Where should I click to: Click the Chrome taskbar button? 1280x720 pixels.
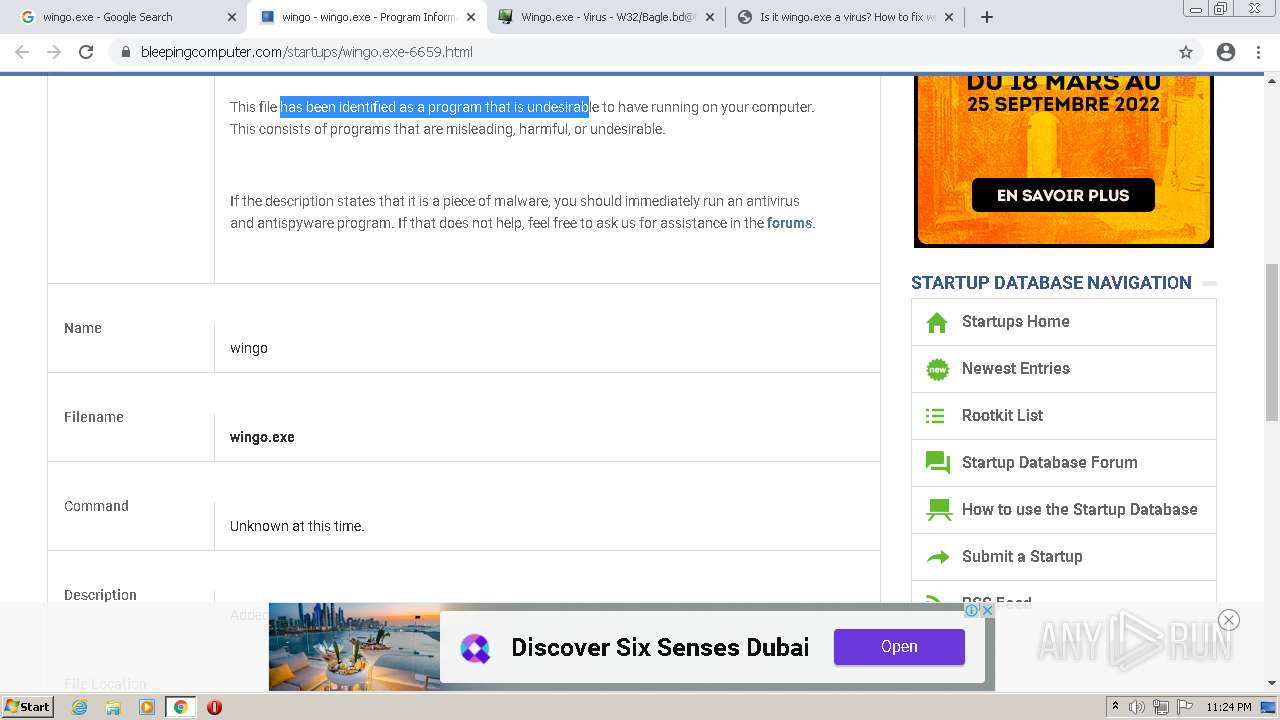(180, 707)
